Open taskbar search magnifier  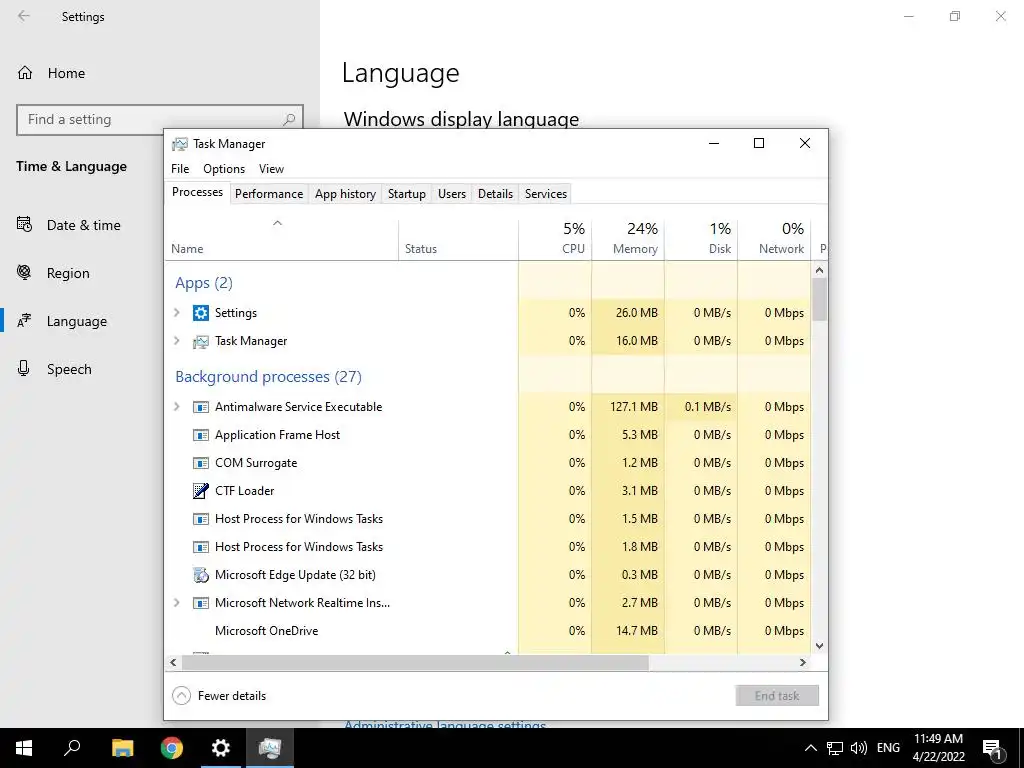coord(72,748)
